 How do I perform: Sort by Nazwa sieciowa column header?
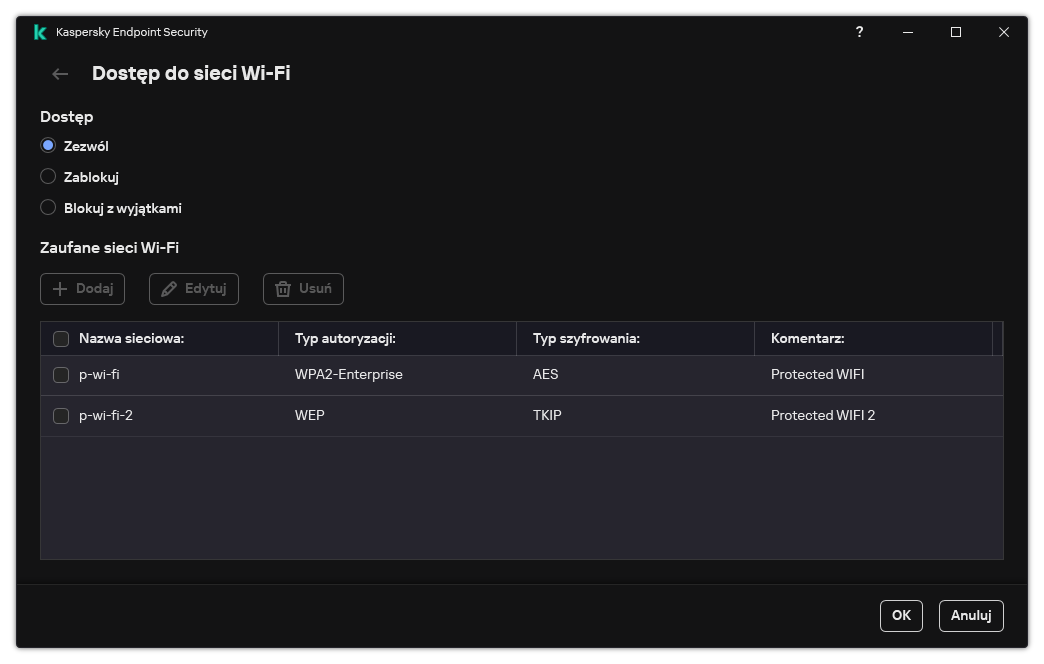click(131, 339)
